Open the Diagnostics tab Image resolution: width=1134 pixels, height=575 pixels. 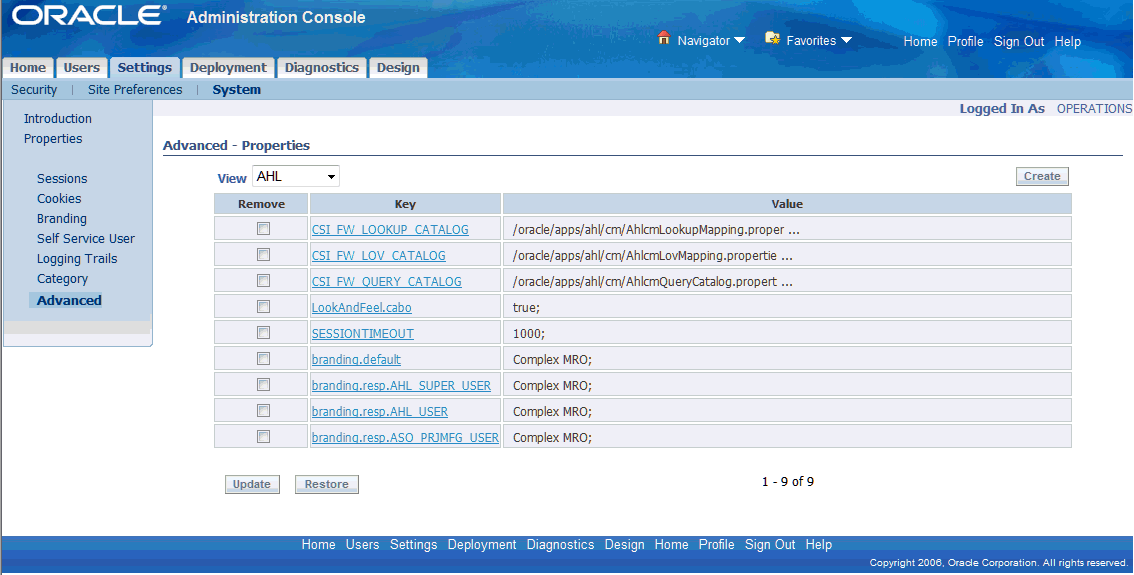tap(322, 67)
